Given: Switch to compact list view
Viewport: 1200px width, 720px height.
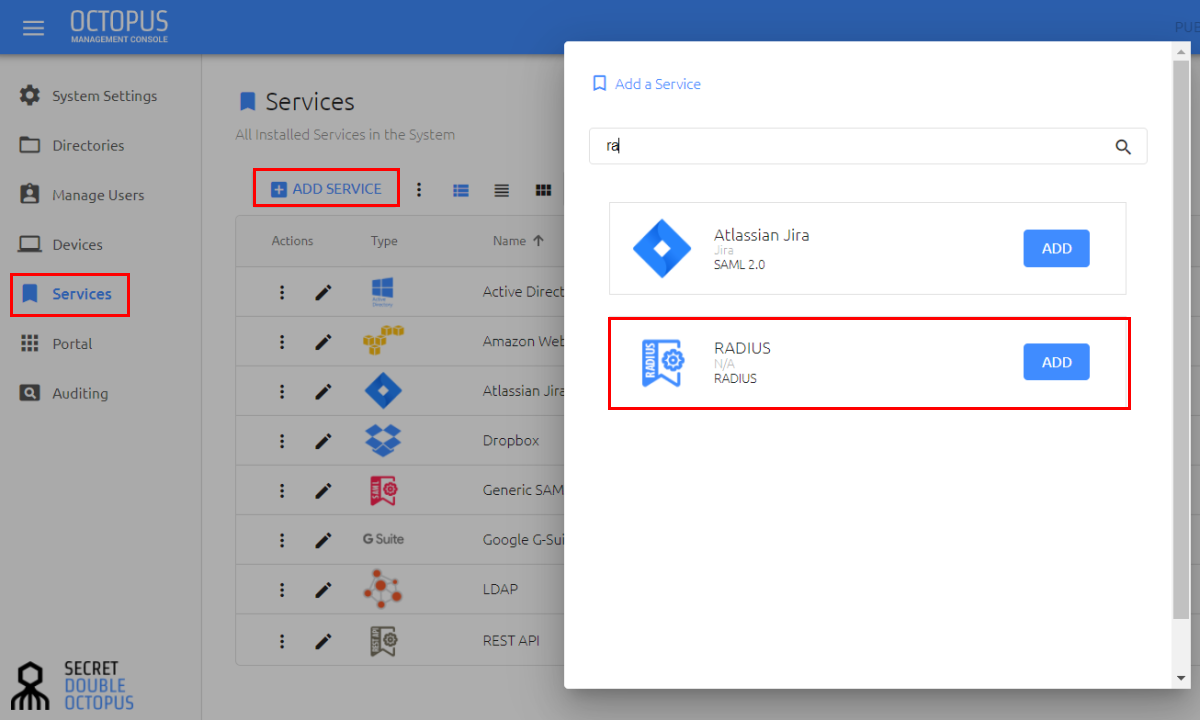Looking at the screenshot, I should click(x=502, y=189).
